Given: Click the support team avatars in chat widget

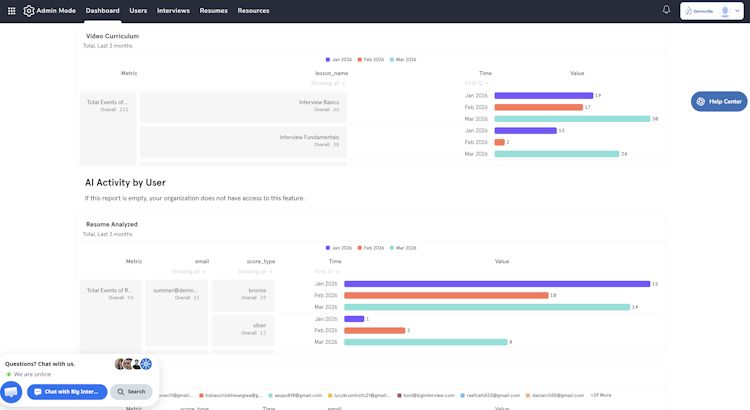Looking at the screenshot, I should coord(133,364).
